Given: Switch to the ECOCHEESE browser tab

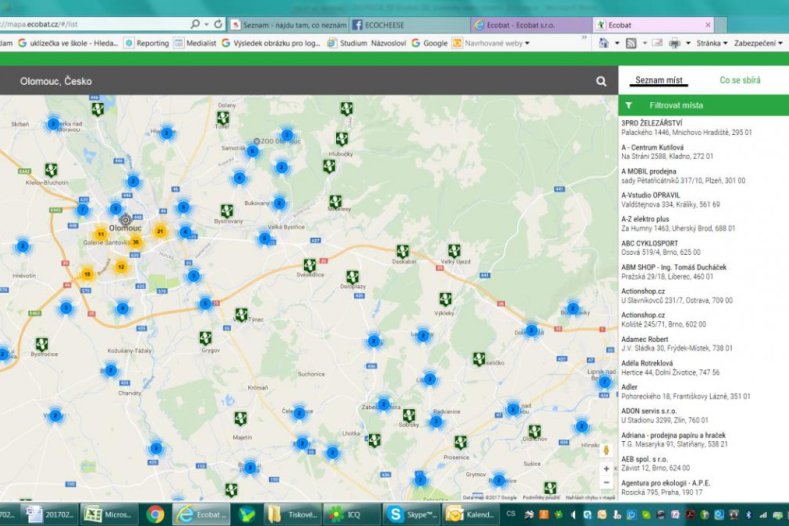Looking at the screenshot, I should [410, 25].
